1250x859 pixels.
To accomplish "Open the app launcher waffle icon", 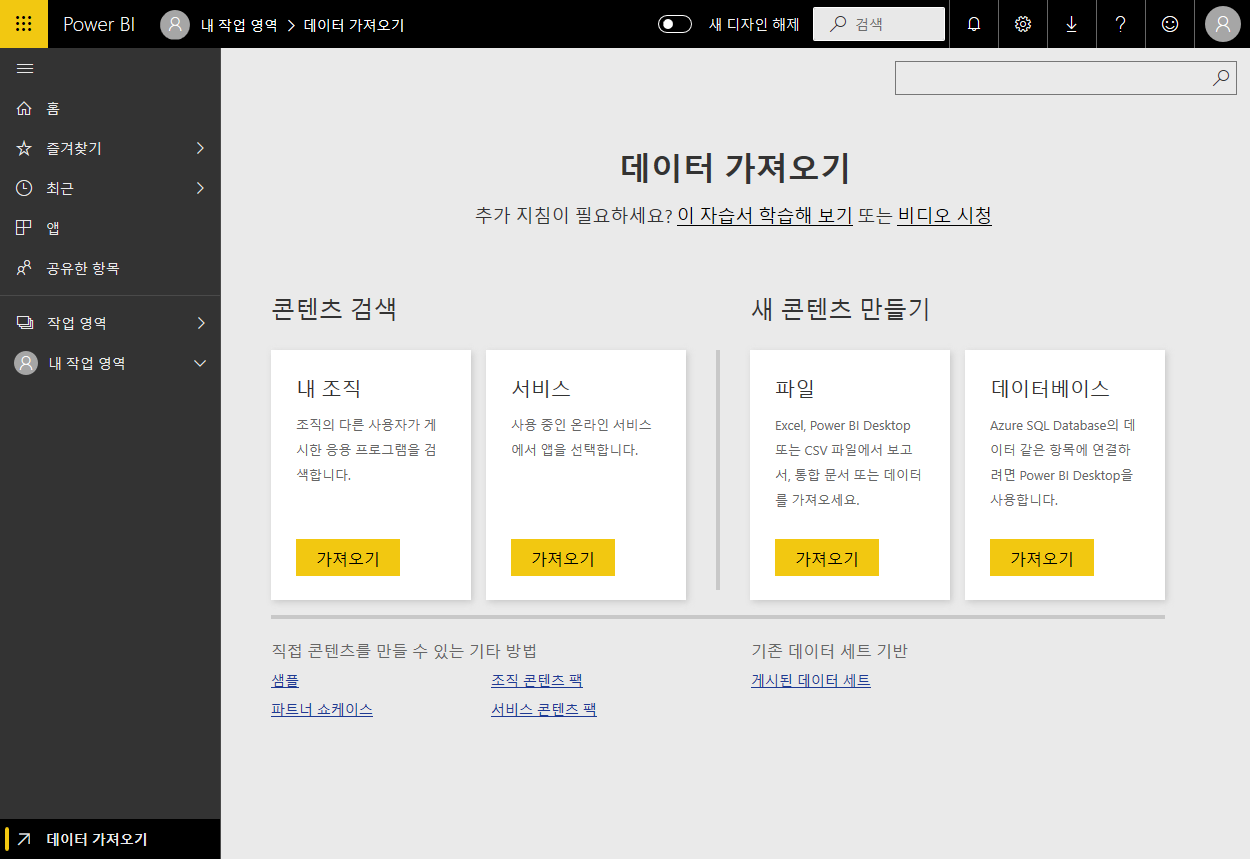I will click(24, 24).
